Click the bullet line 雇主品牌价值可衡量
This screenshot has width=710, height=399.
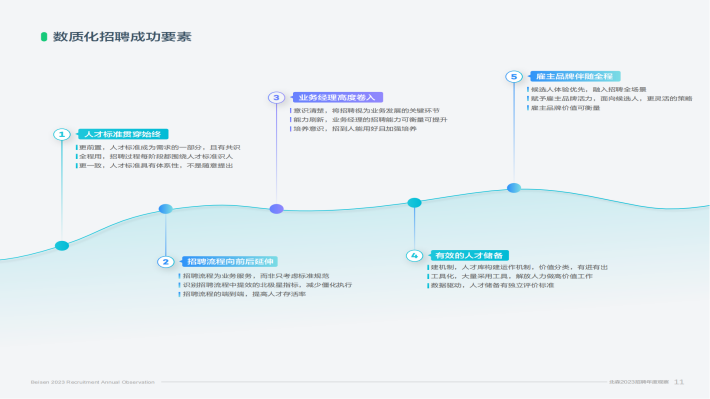click(x=565, y=108)
